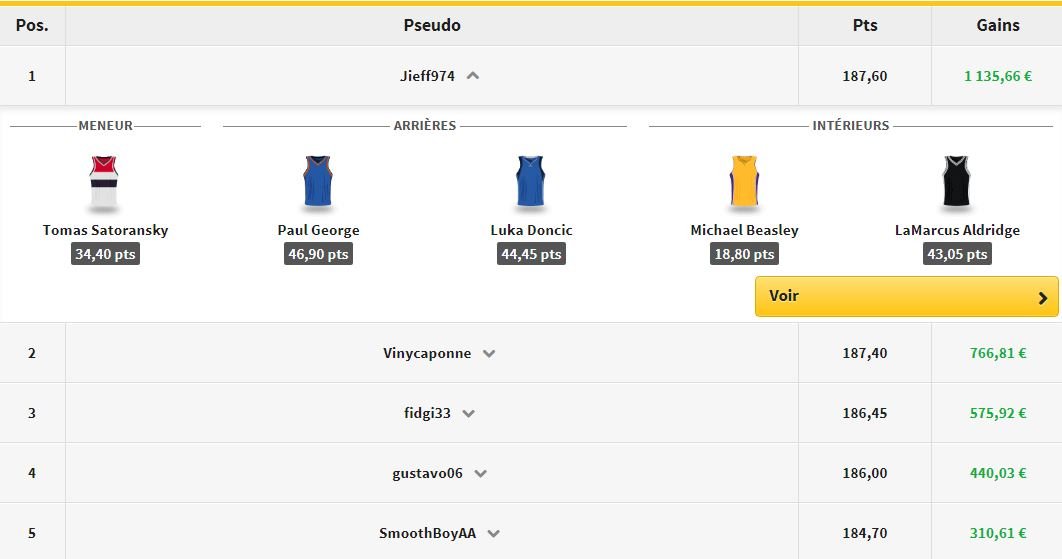Click Luka Doncic's jersey icon
Screen dimensions: 1062x559
pos(530,182)
